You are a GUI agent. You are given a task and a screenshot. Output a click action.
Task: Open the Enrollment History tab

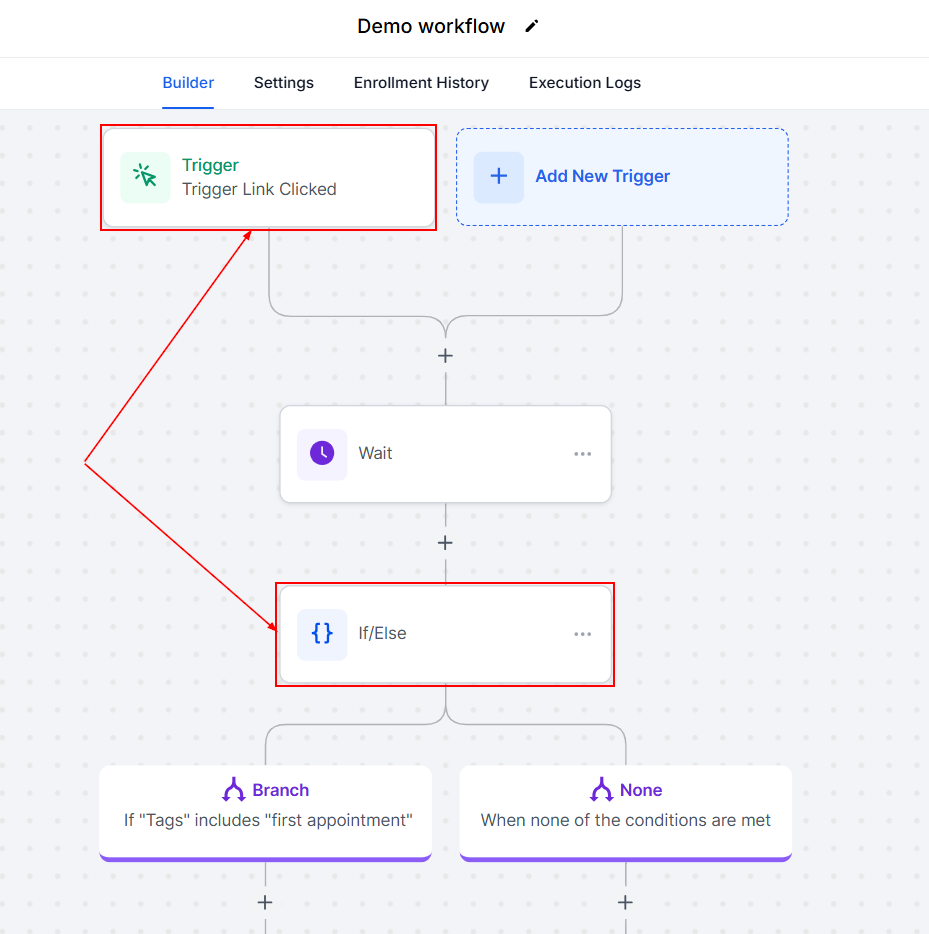tap(421, 83)
